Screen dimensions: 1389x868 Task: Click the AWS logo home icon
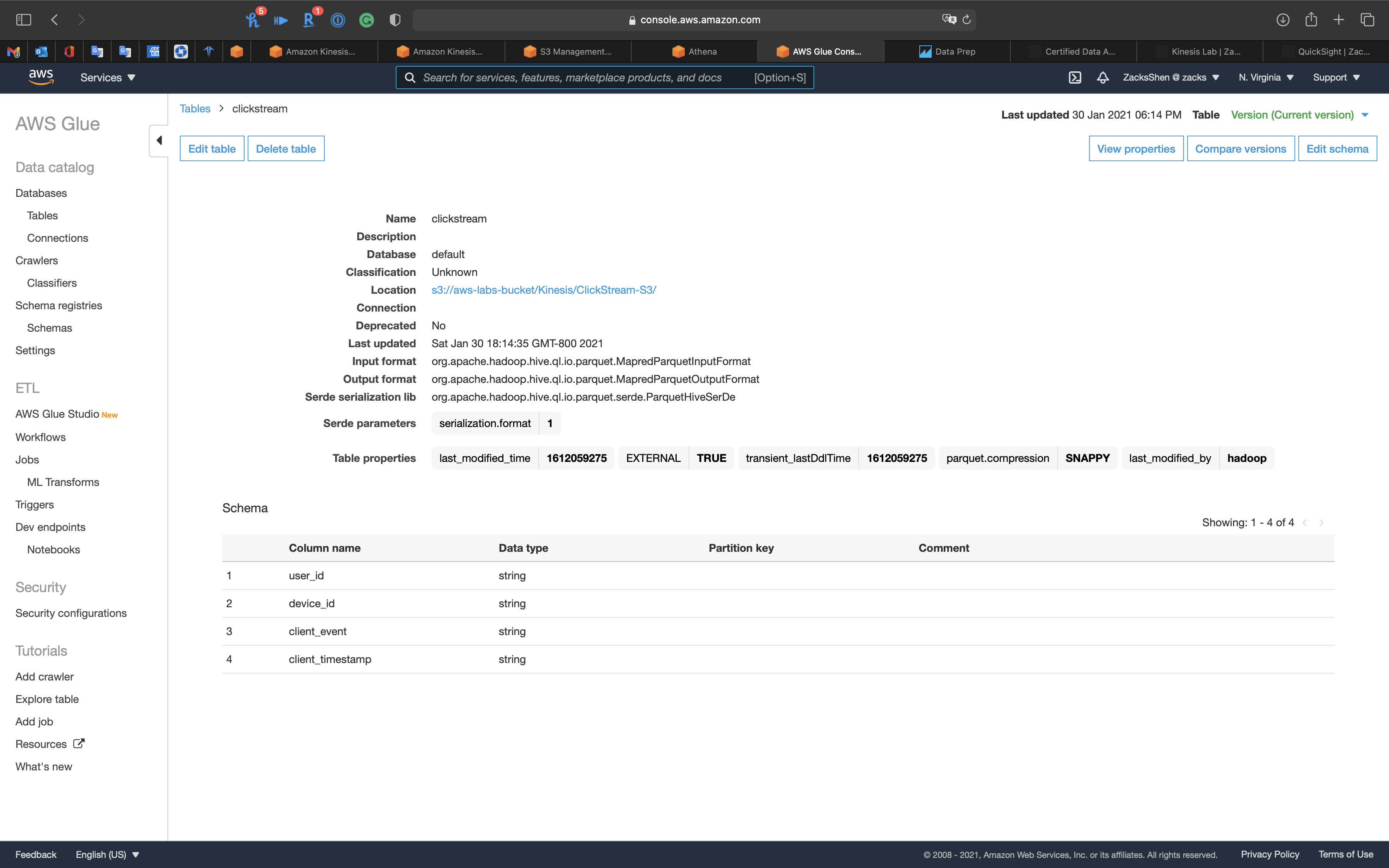click(41, 77)
